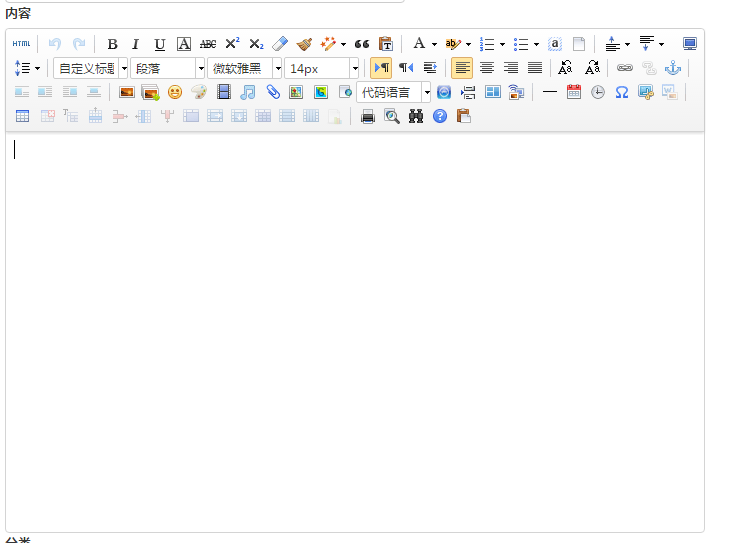Insert current time with clock icon

pyautogui.click(x=598, y=92)
